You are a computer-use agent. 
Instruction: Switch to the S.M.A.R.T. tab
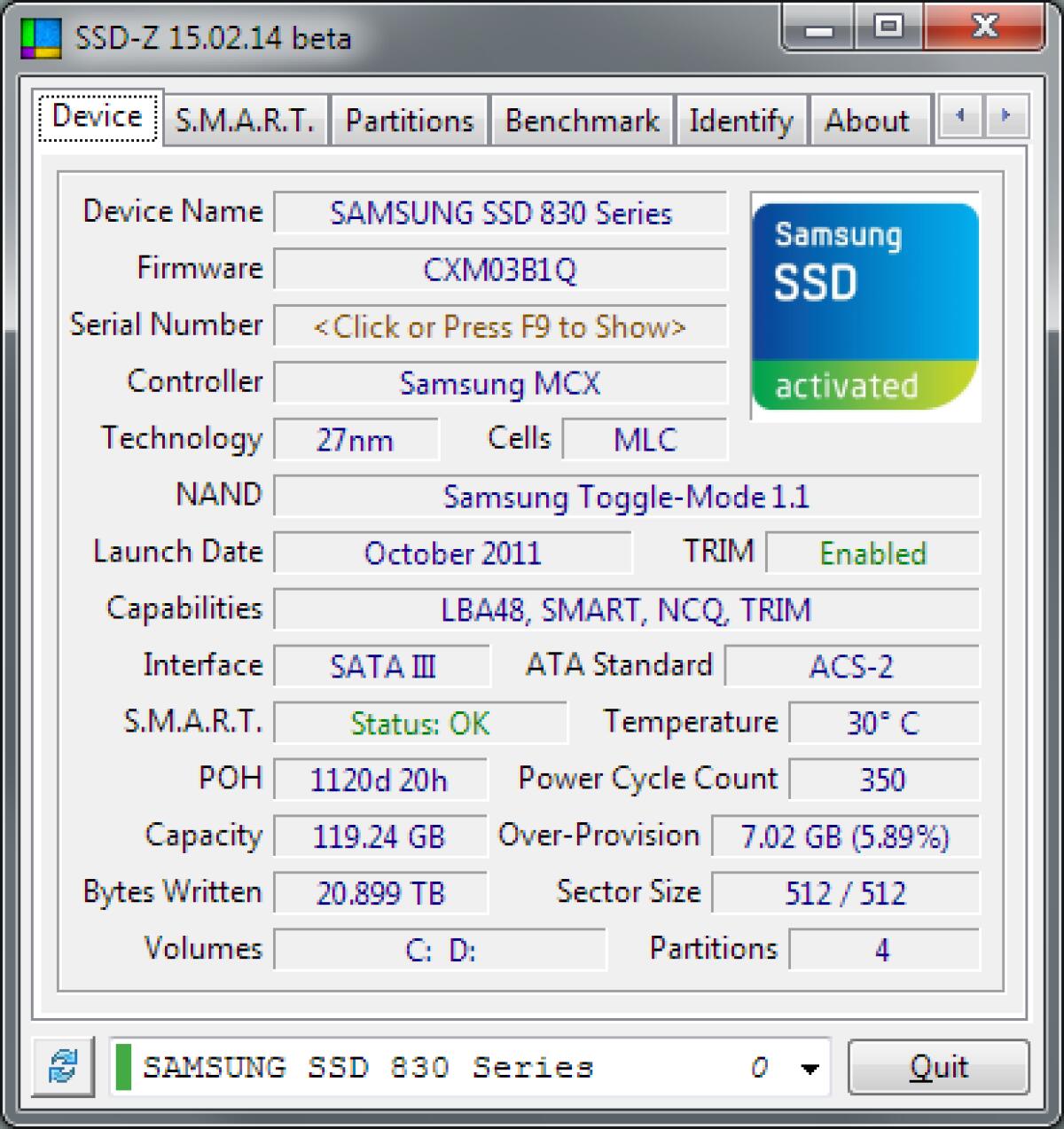click(245, 120)
